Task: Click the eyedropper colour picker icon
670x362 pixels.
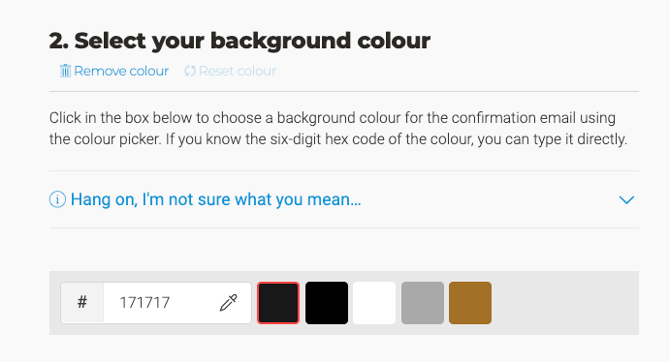Action: (229, 303)
